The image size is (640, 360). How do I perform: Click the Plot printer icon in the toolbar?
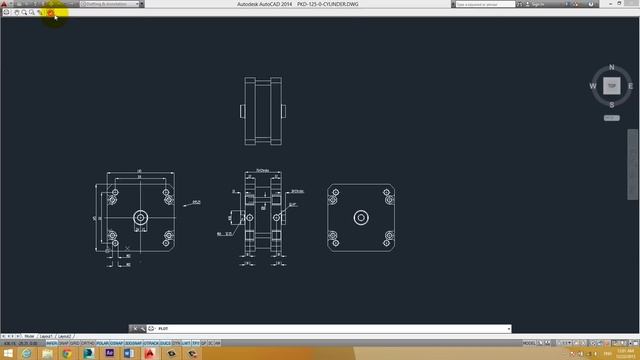pyautogui.click(x=6, y=12)
